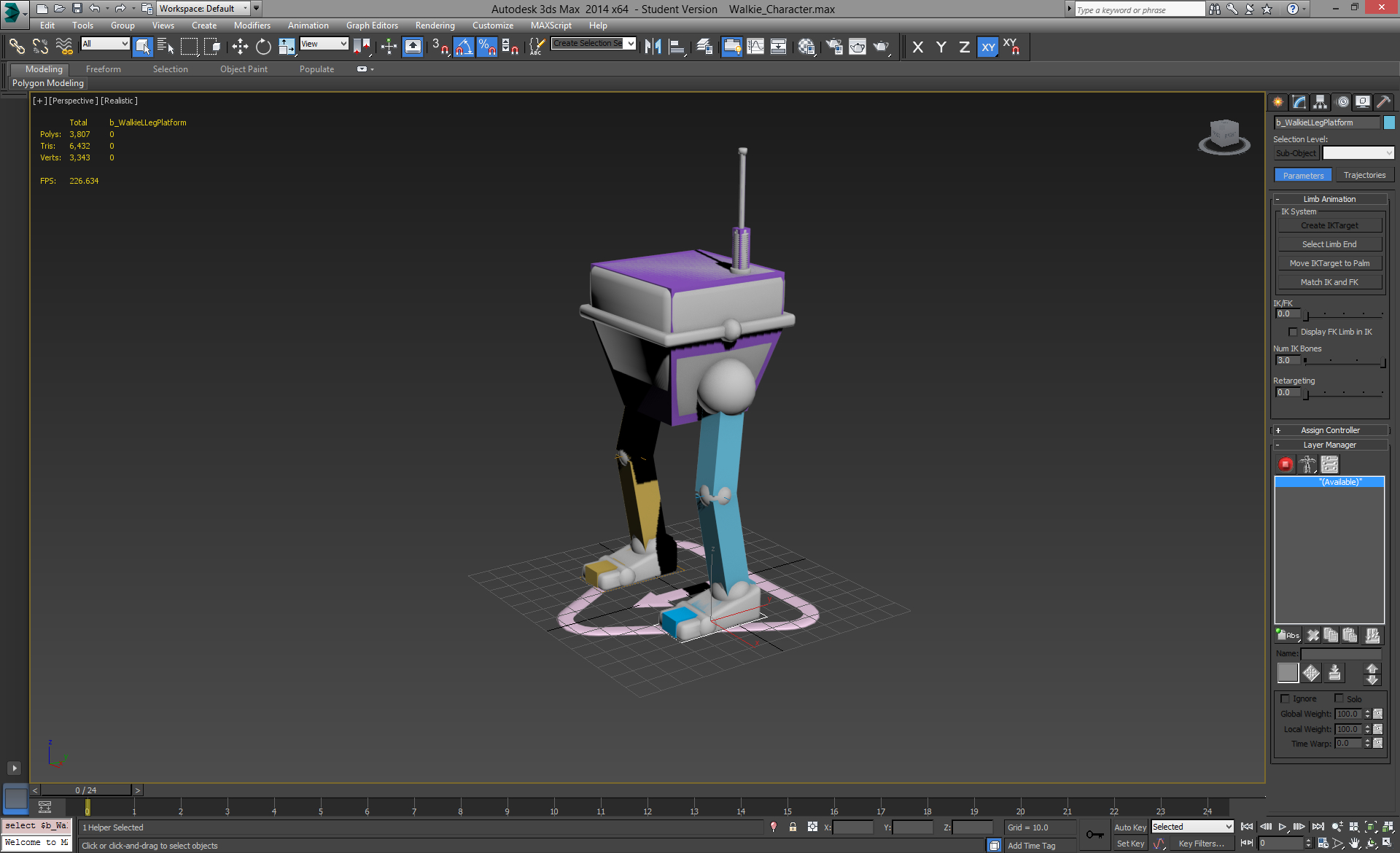
Task: Click the Mirror tool icon
Action: point(653,47)
